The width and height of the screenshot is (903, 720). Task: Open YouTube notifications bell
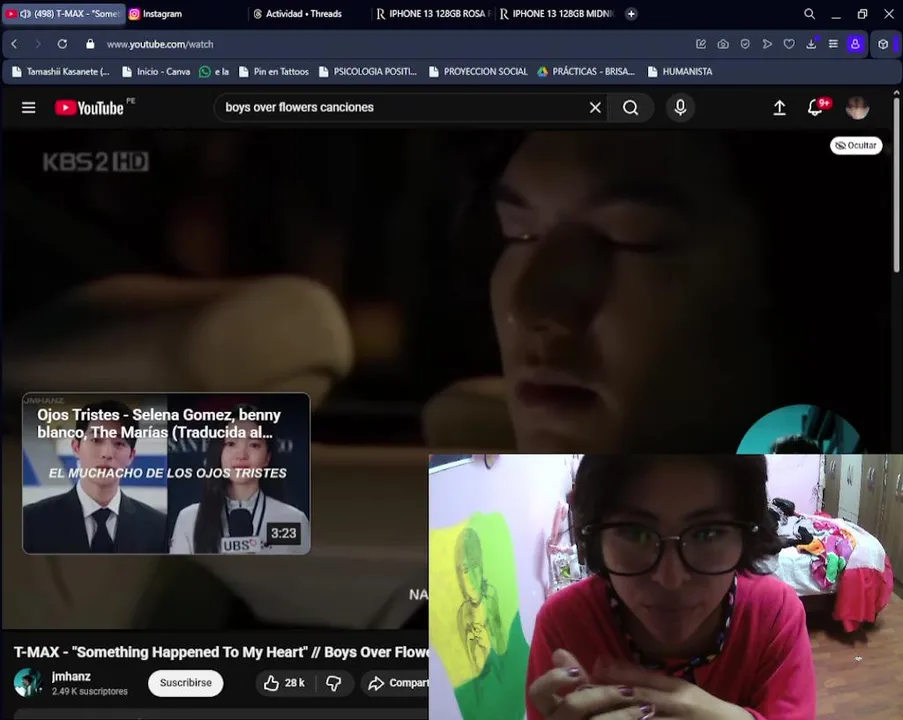pos(815,108)
